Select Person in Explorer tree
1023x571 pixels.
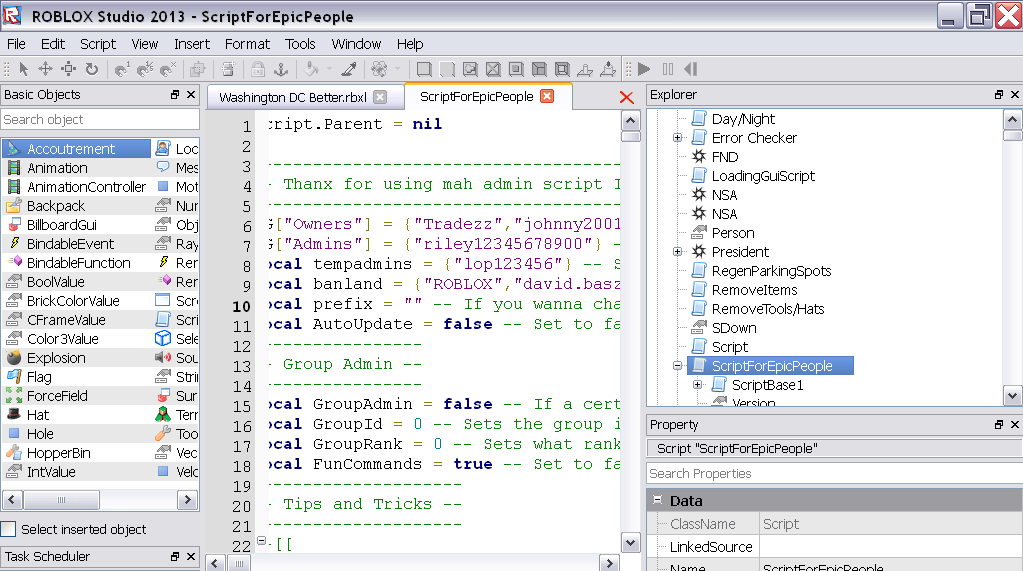733,233
